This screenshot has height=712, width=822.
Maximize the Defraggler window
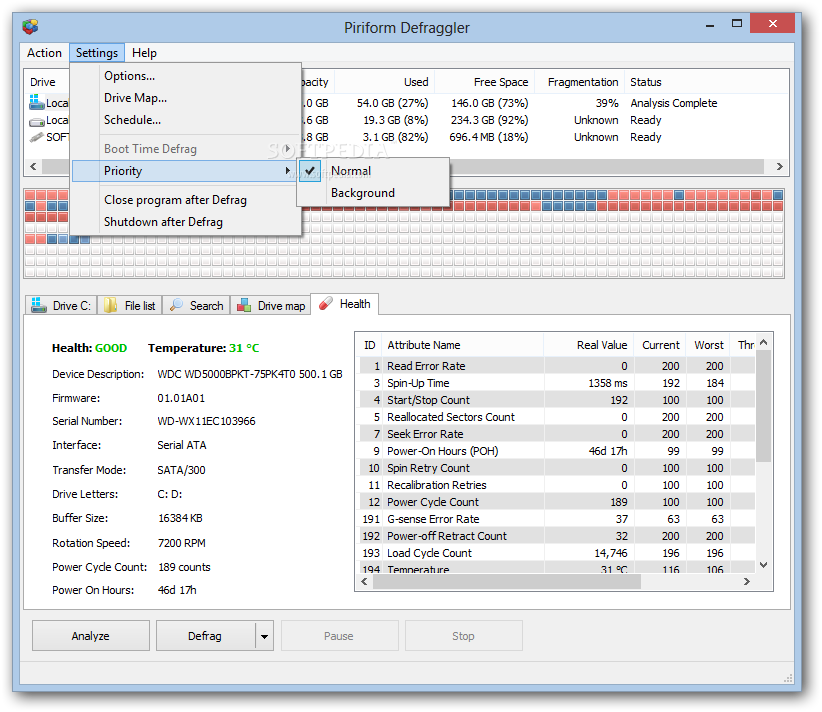point(737,24)
